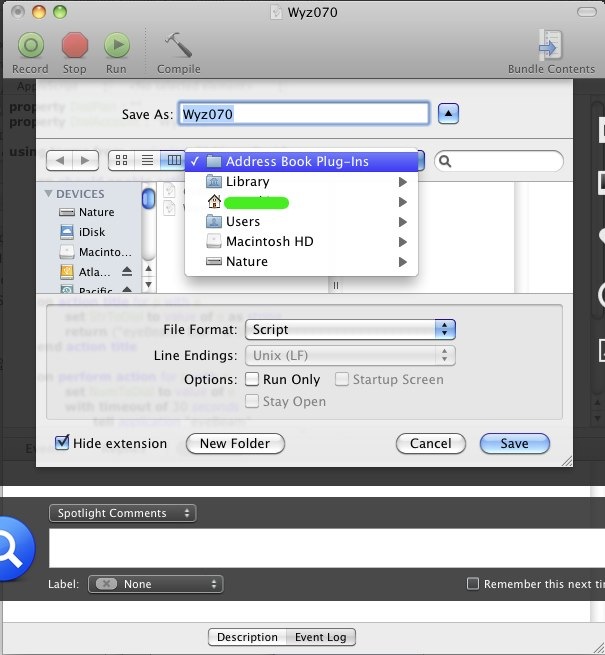Click the Stop toolbar button
The image size is (605, 655).
(75, 53)
